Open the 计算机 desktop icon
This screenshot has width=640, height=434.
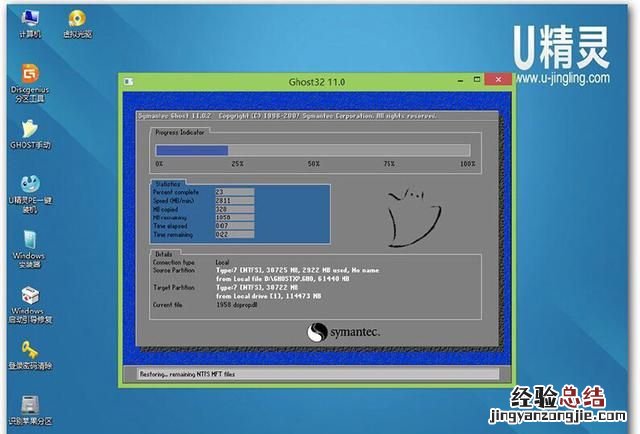pyautogui.click(x=30, y=24)
